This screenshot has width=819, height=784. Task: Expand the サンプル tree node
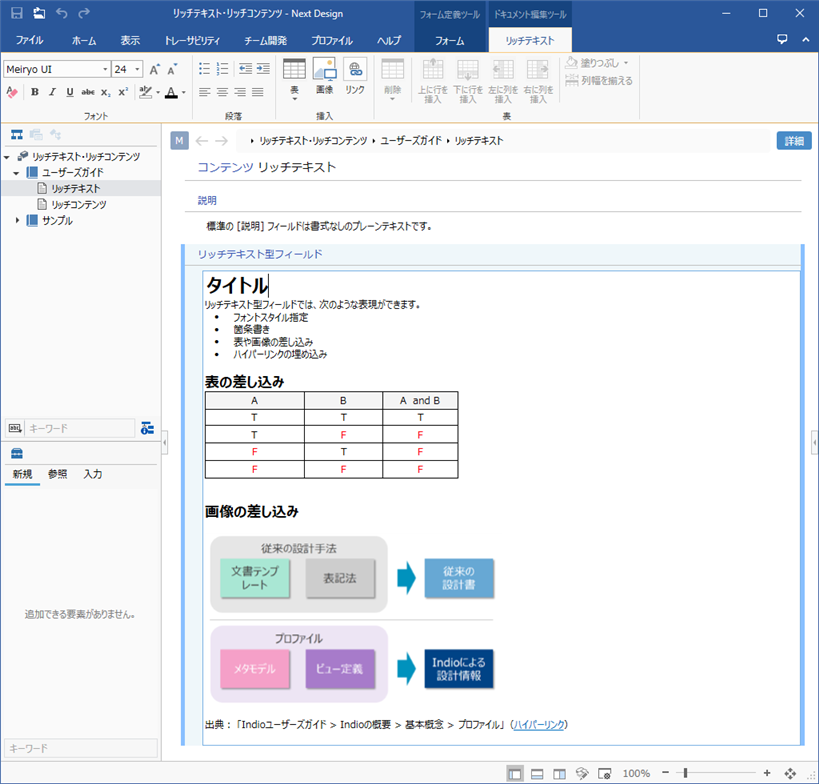click(x=17, y=220)
